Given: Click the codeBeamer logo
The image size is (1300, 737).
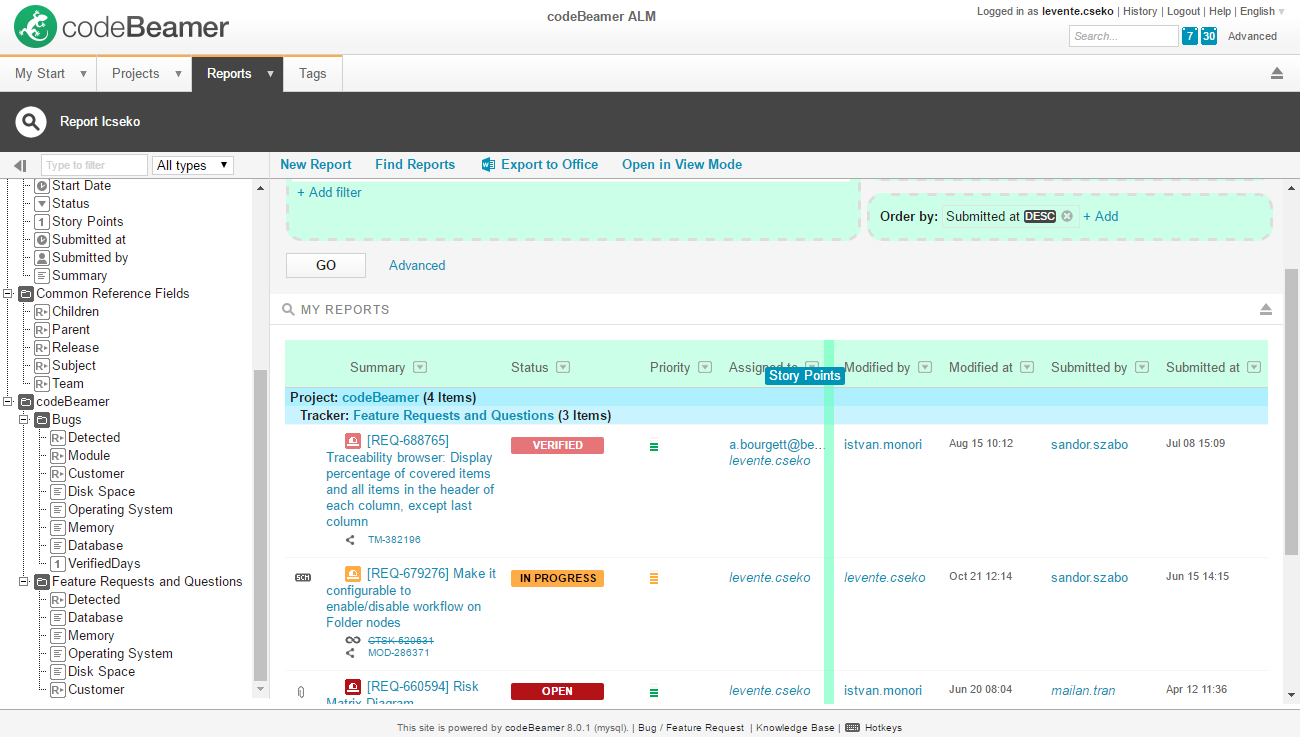Looking at the screenshot, I should [x=121, y=27].
